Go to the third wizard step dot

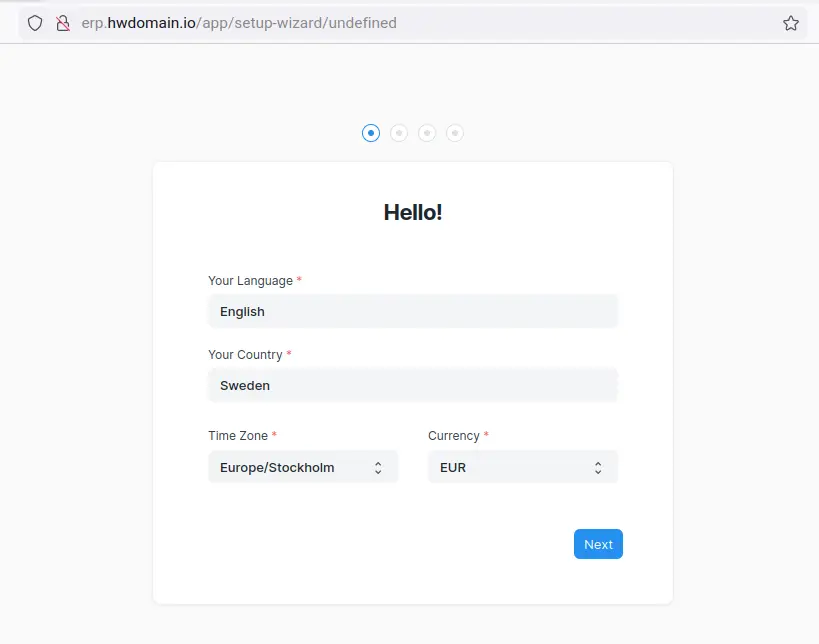[427, 133]
